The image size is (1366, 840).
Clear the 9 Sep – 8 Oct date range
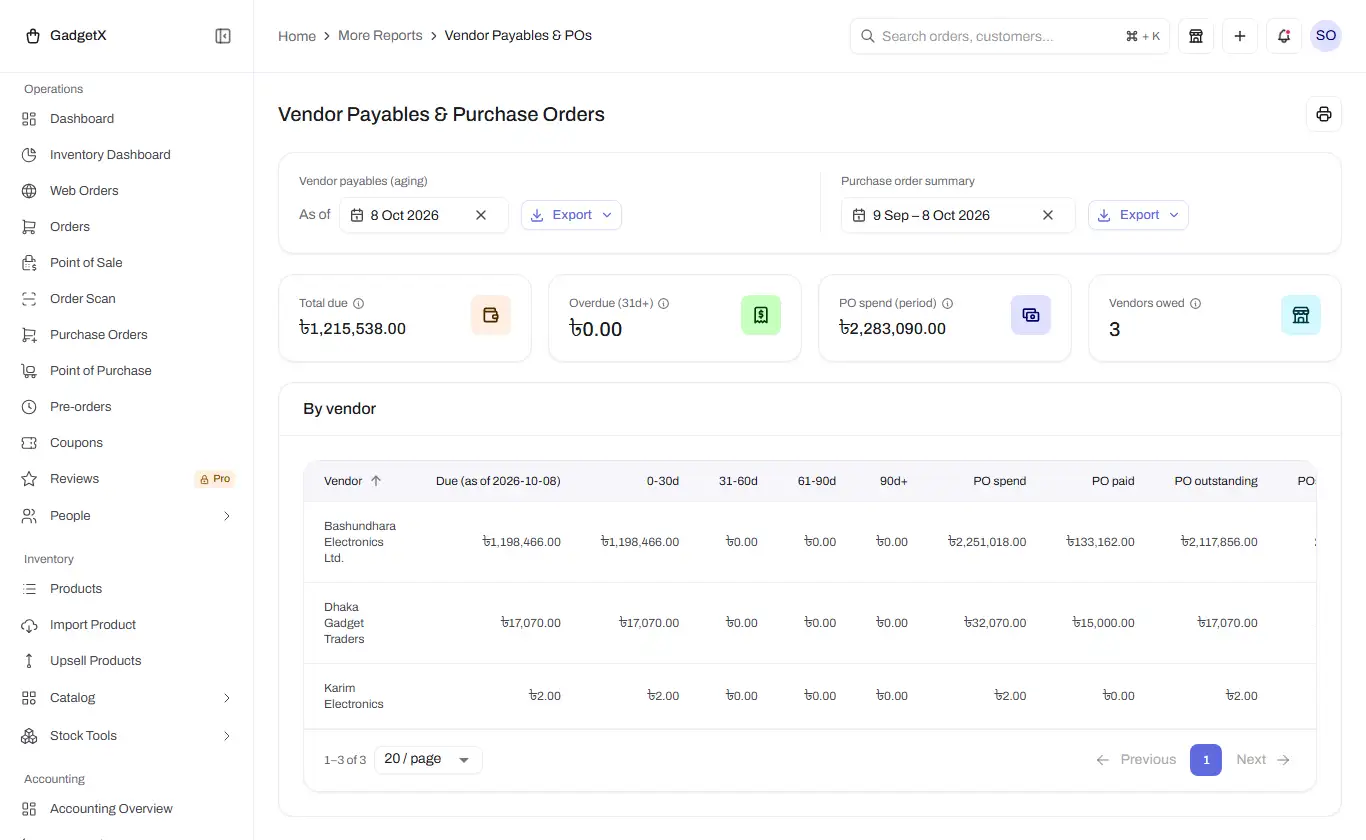tap(1048, 215)
